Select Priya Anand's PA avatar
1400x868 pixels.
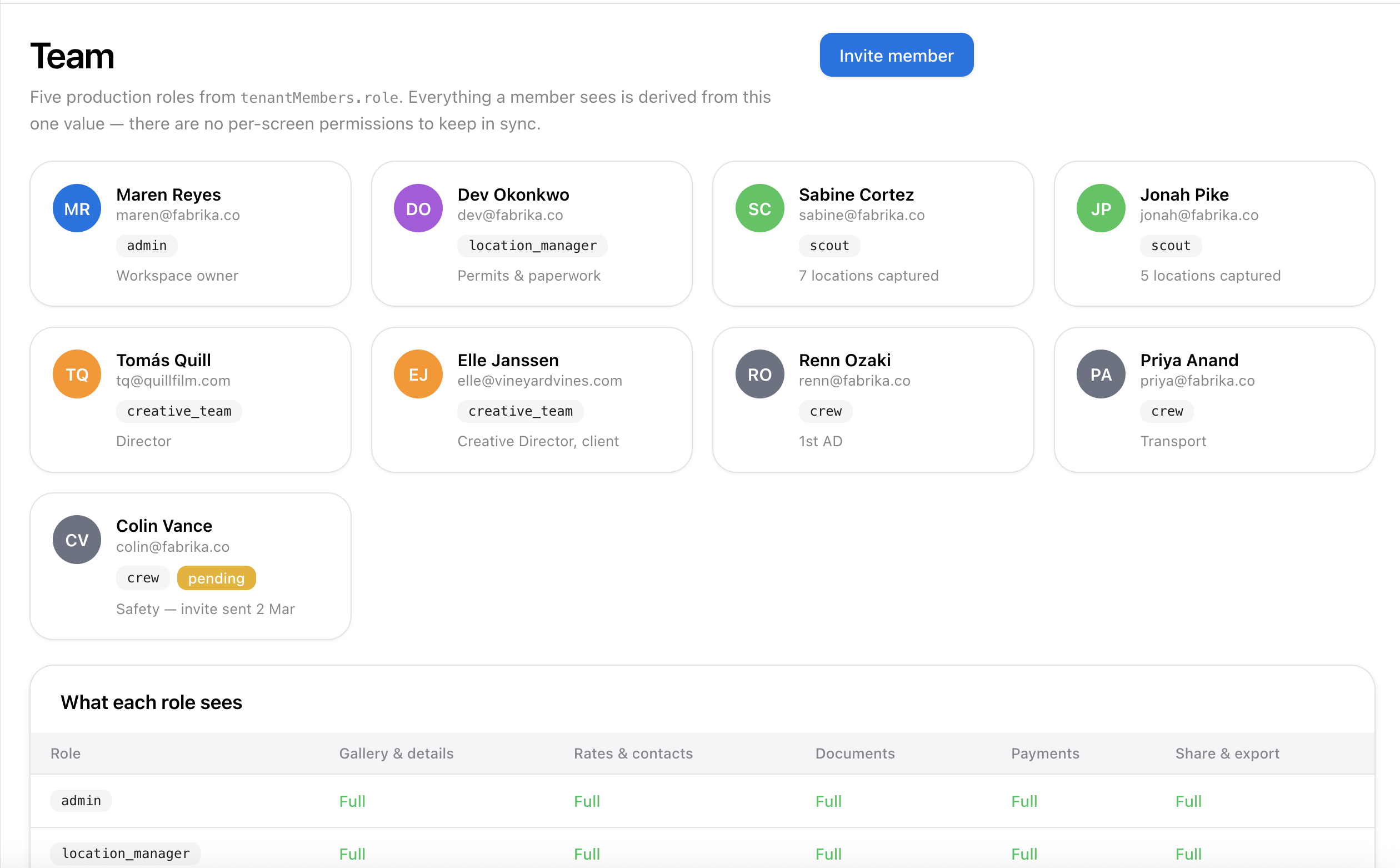1101,375
